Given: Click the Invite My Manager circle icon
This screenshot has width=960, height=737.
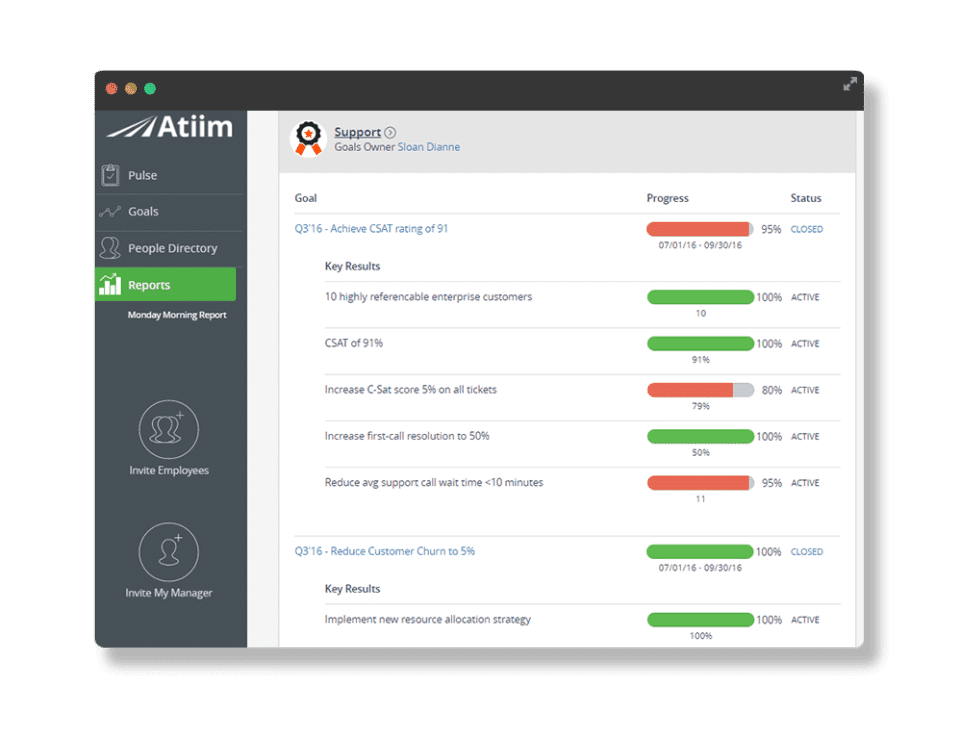Looking at the screenshot, I should tap(169, 552).
